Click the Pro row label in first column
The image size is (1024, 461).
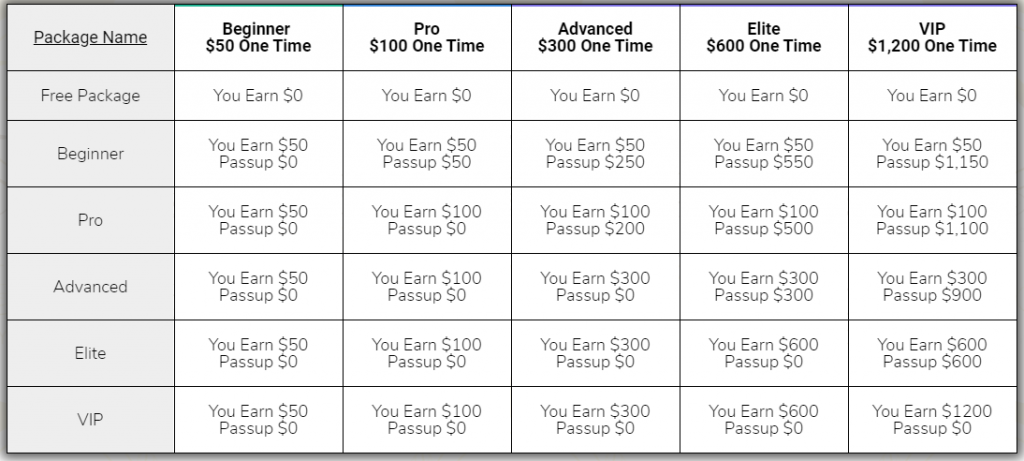90,220
